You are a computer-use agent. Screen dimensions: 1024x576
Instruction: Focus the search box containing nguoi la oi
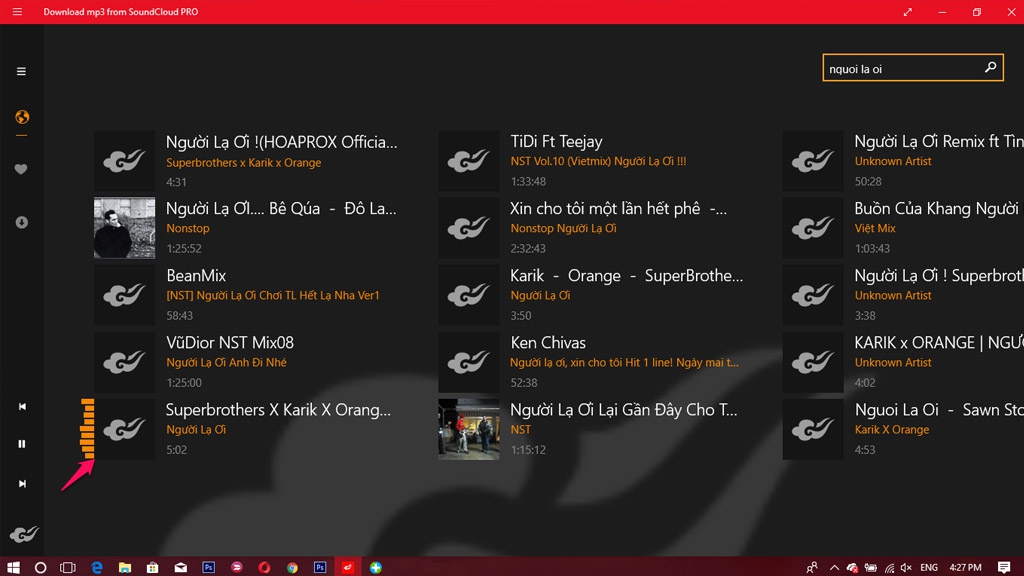tap(913, 68)
